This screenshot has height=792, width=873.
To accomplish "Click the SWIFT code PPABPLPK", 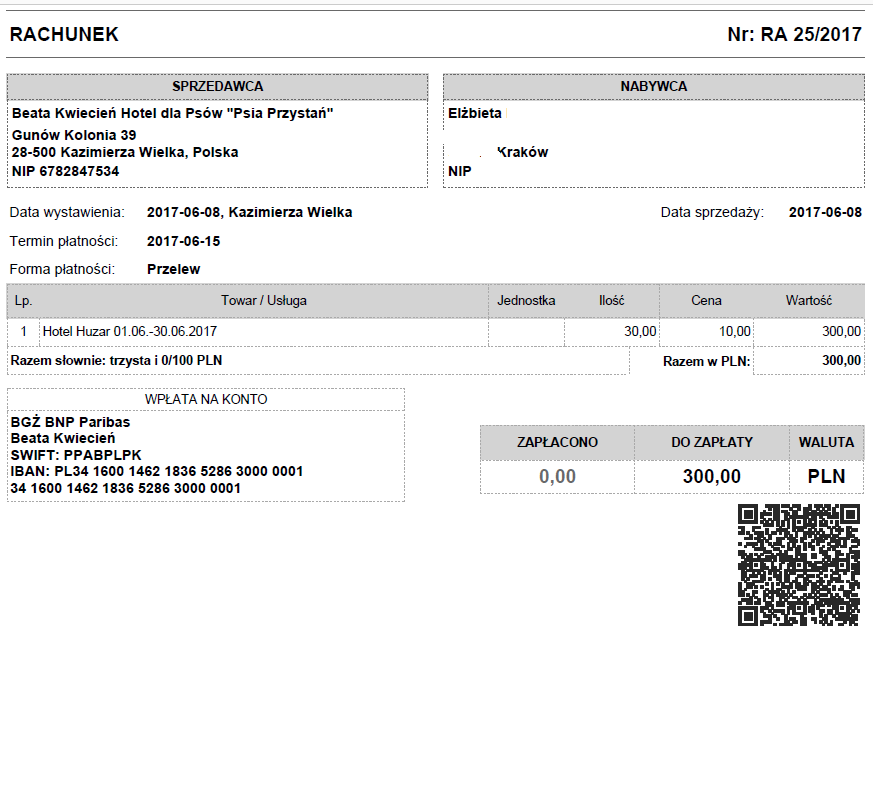I will click(79, 455).
